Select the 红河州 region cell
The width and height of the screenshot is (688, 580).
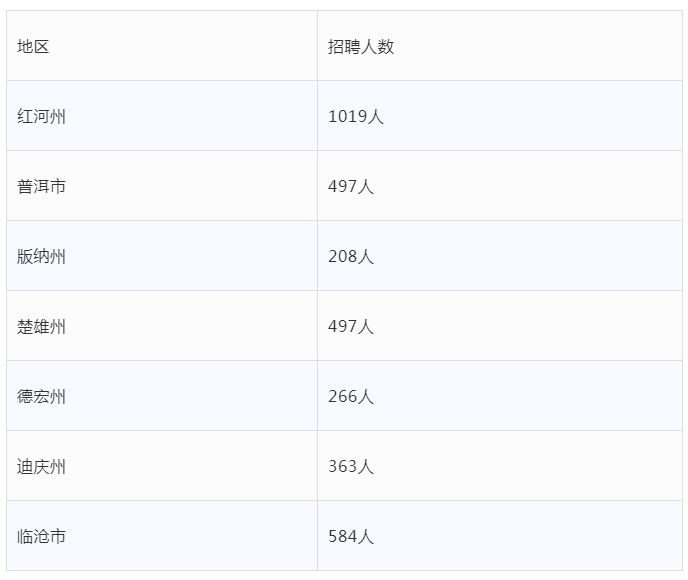pyautogui.click(x=41, y=117)
